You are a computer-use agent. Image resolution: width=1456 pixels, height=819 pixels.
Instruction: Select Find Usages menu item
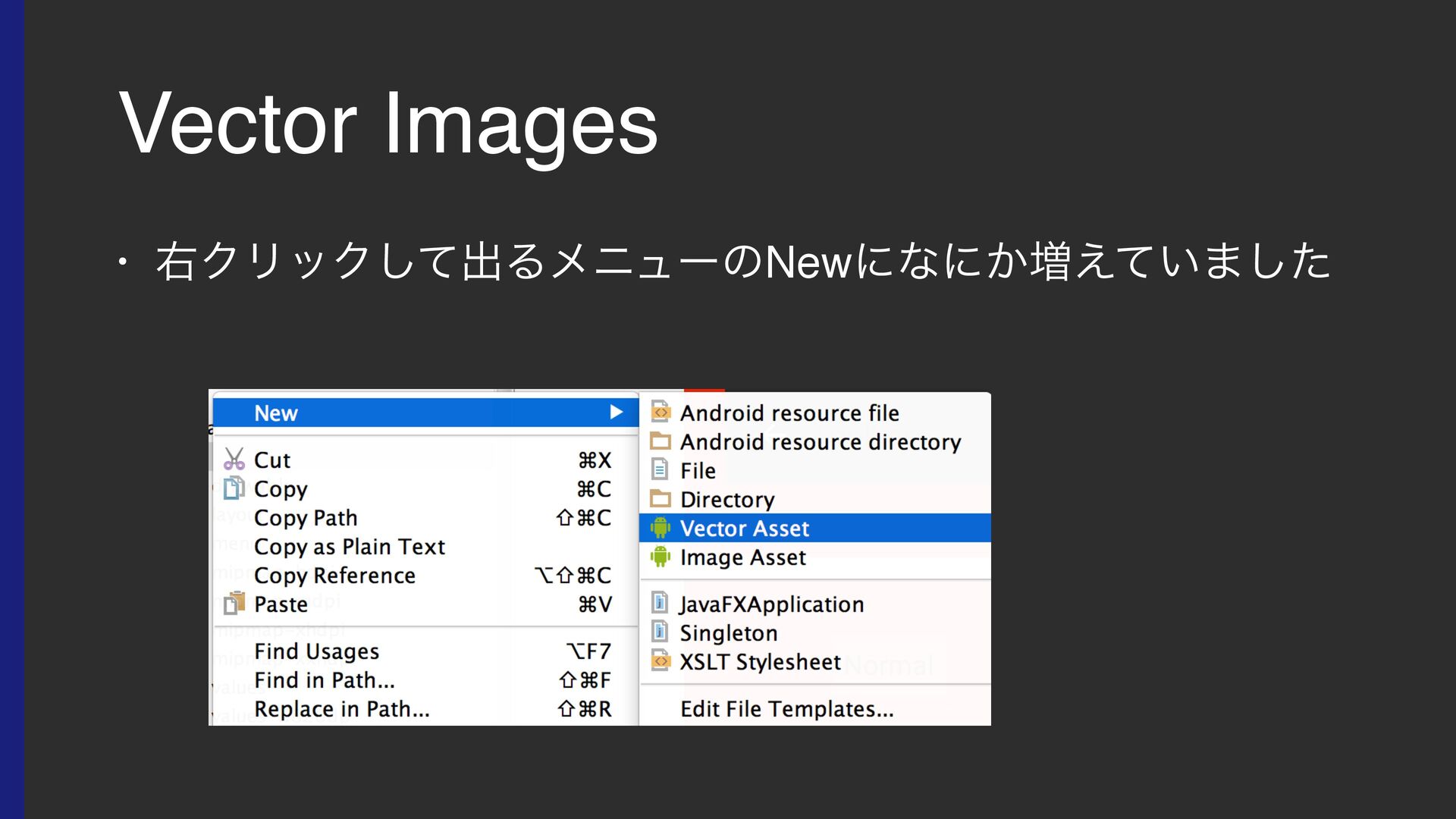pyautogui.click(x=425, y=651)
